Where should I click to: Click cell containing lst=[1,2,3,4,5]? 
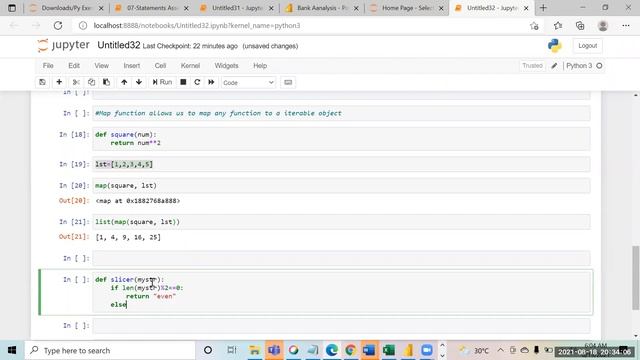341,164
